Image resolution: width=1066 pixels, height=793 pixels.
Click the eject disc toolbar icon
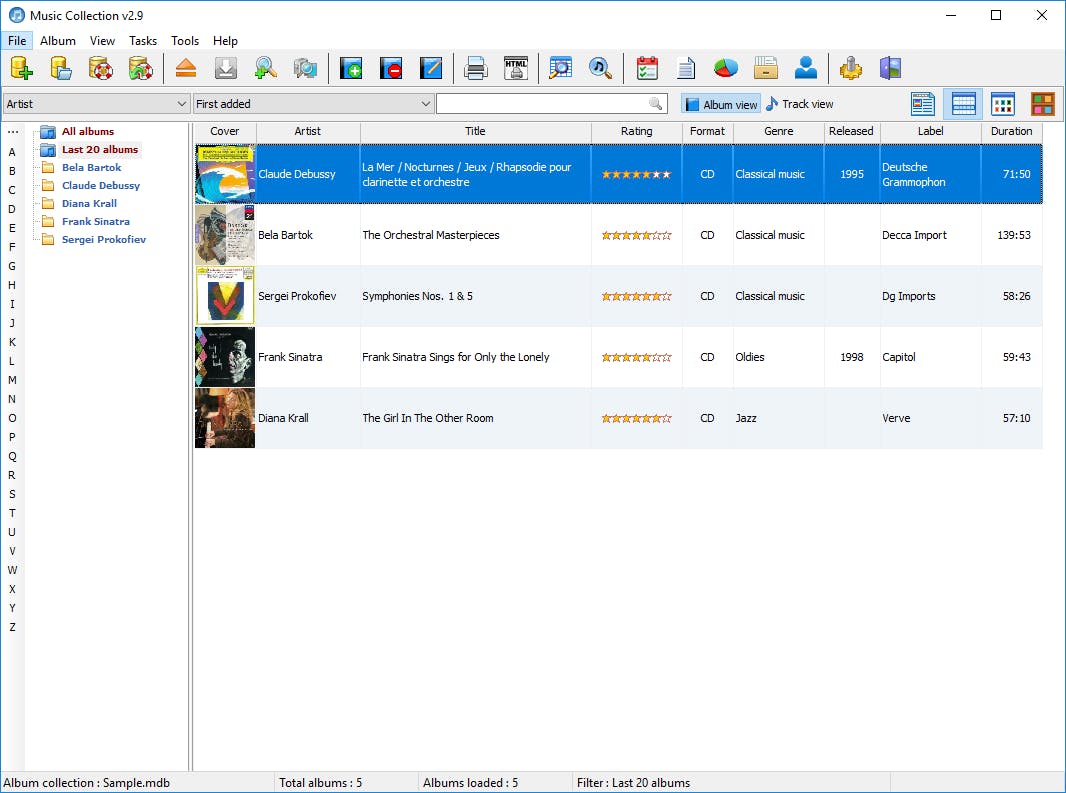point(185,68)
